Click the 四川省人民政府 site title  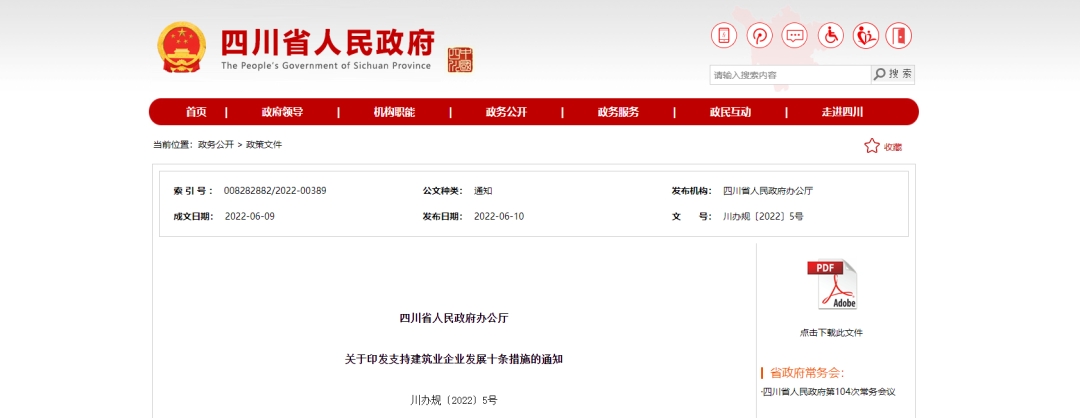pos(328,43)
